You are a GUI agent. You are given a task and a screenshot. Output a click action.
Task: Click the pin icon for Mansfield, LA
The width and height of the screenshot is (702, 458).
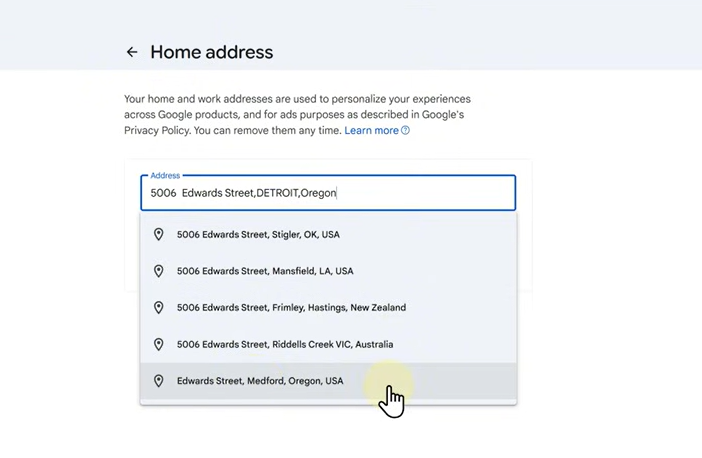pos(158,271)
